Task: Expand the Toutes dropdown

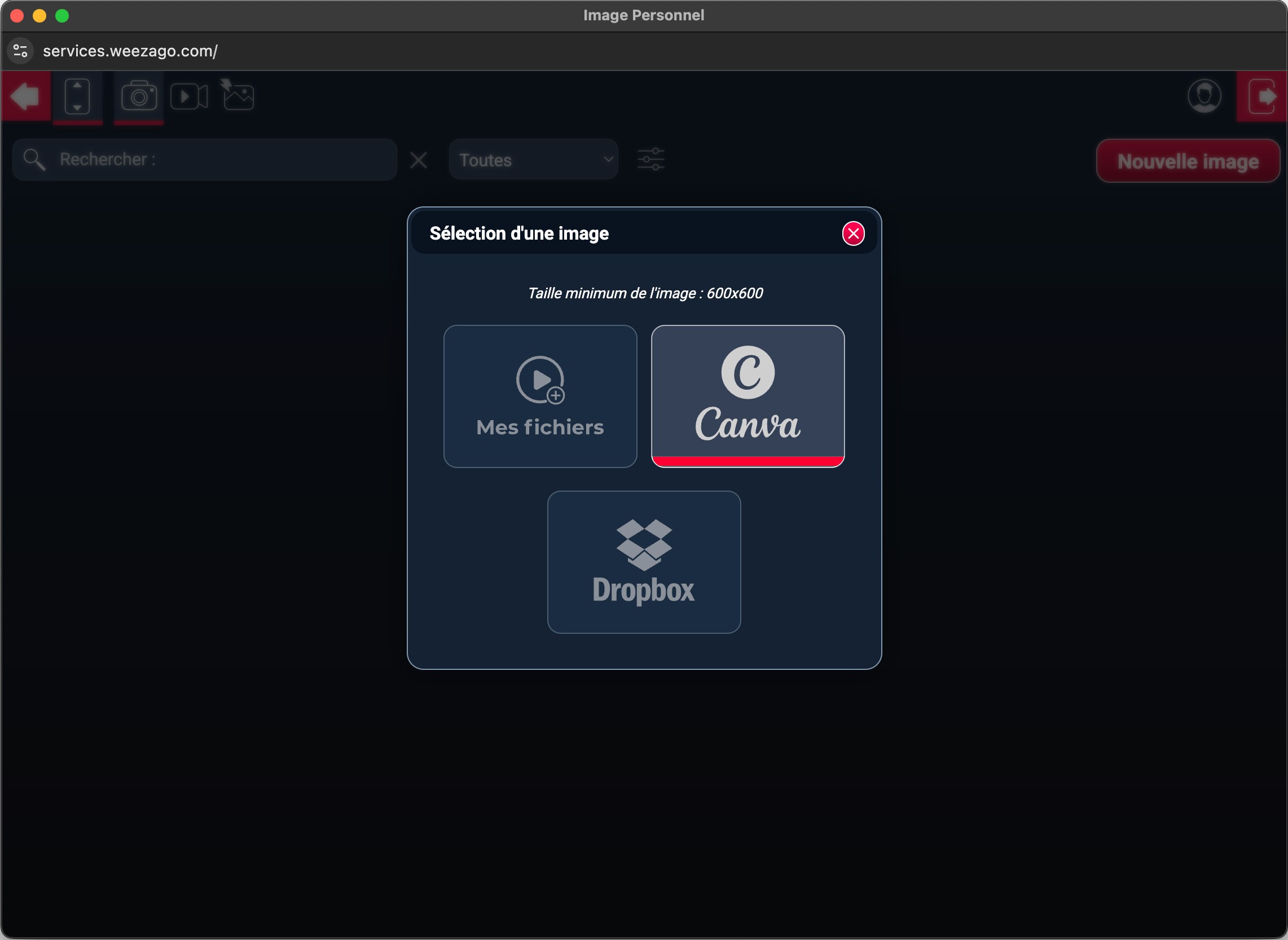Action: [x=533, y=160]
